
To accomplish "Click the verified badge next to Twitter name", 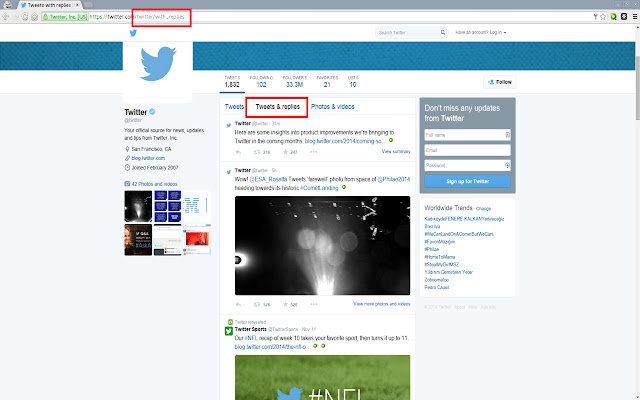I will point(152,112).
